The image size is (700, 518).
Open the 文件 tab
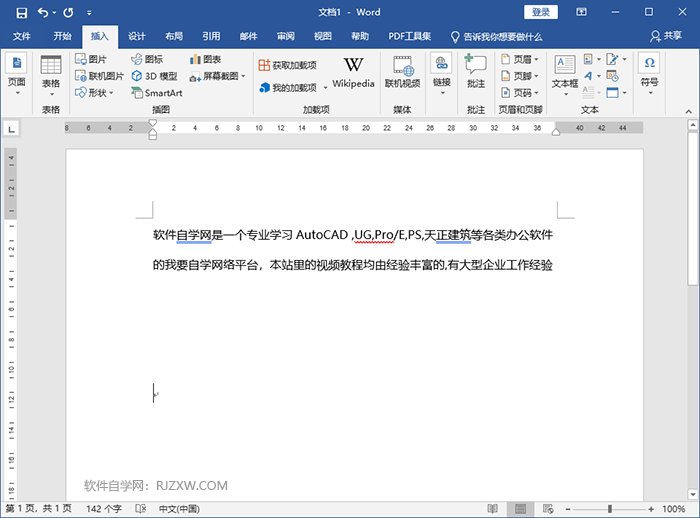(21, 36)
